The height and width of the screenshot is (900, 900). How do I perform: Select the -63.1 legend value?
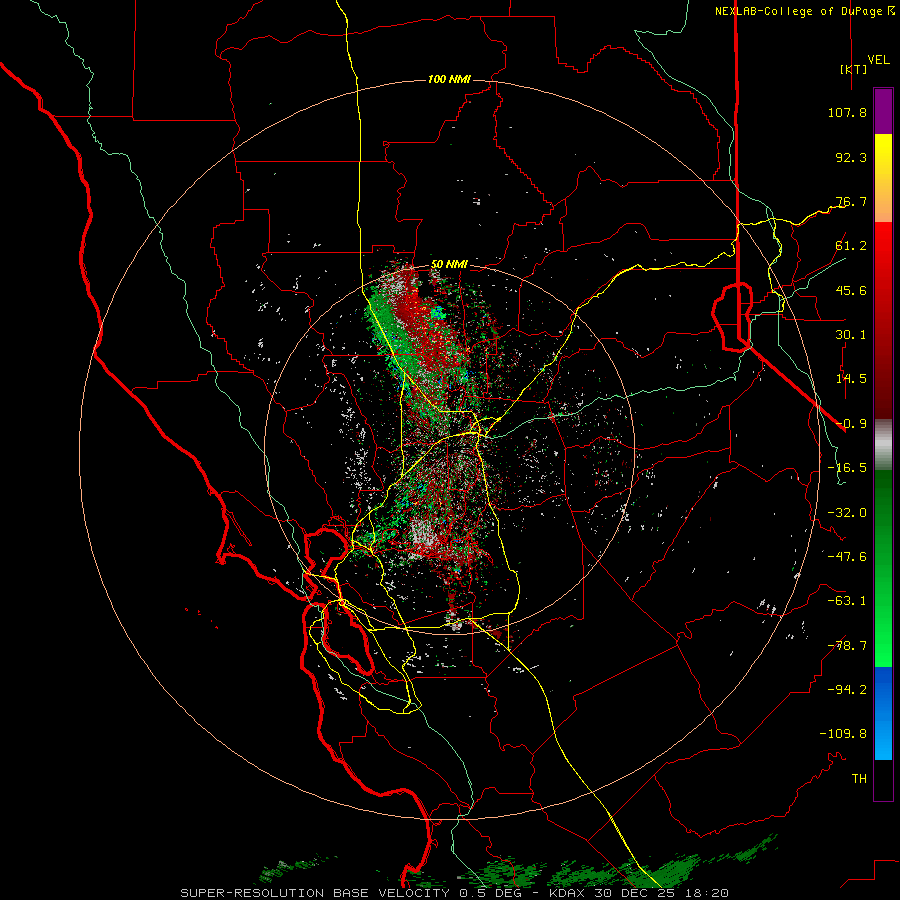(x=847, y=601)
